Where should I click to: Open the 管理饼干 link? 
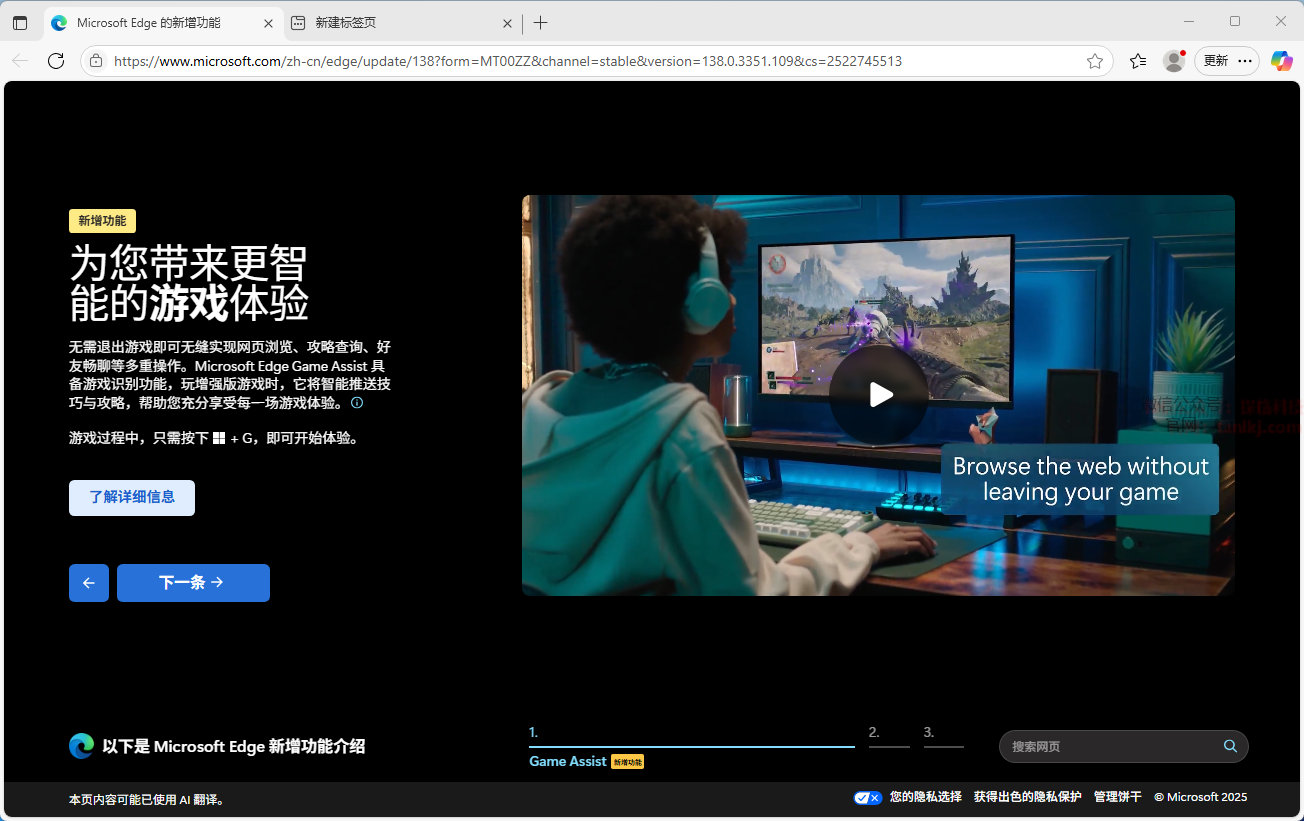point(1118,797)
